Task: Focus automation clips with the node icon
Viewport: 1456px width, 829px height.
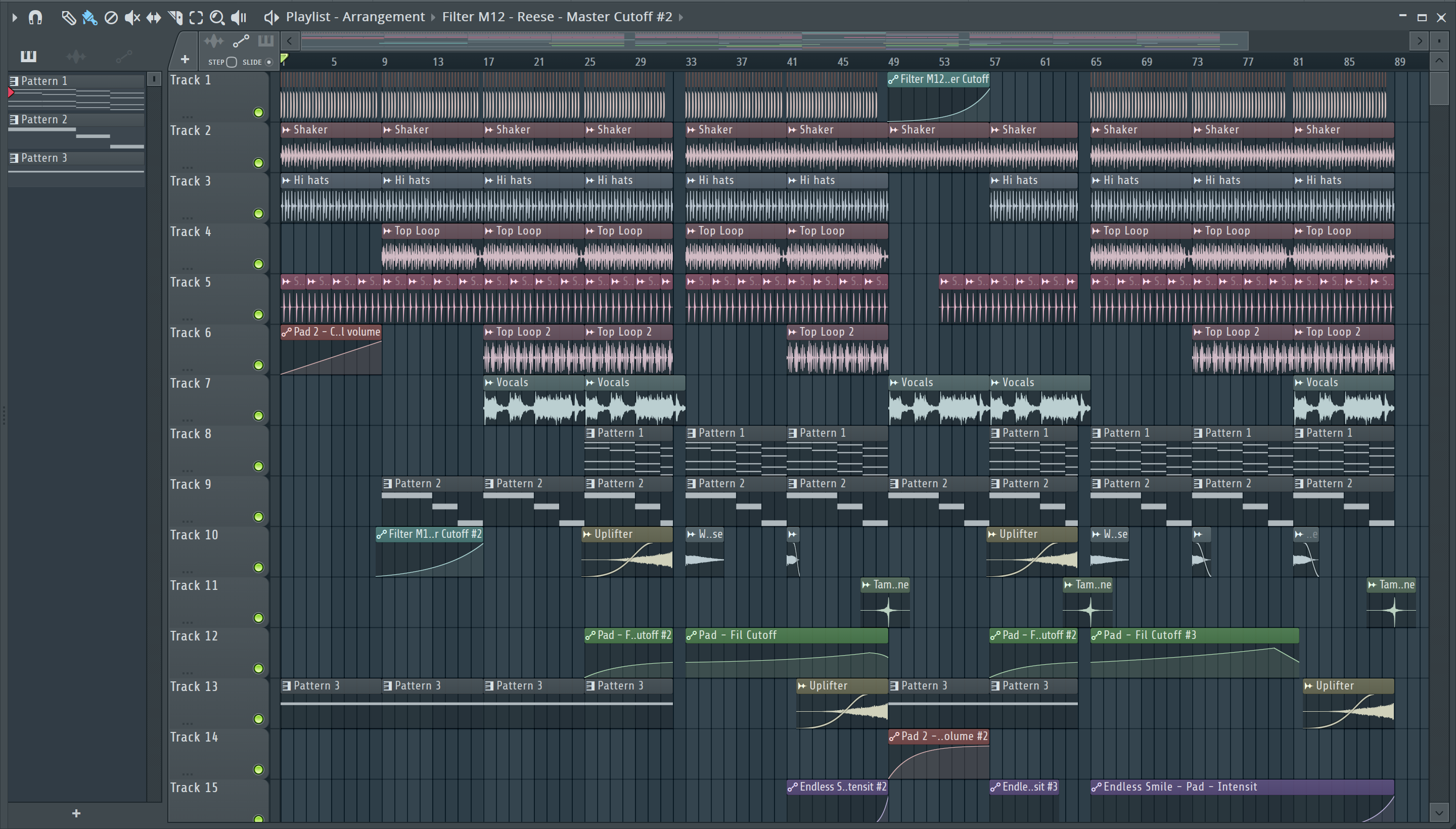Action: tap(241, 41)
